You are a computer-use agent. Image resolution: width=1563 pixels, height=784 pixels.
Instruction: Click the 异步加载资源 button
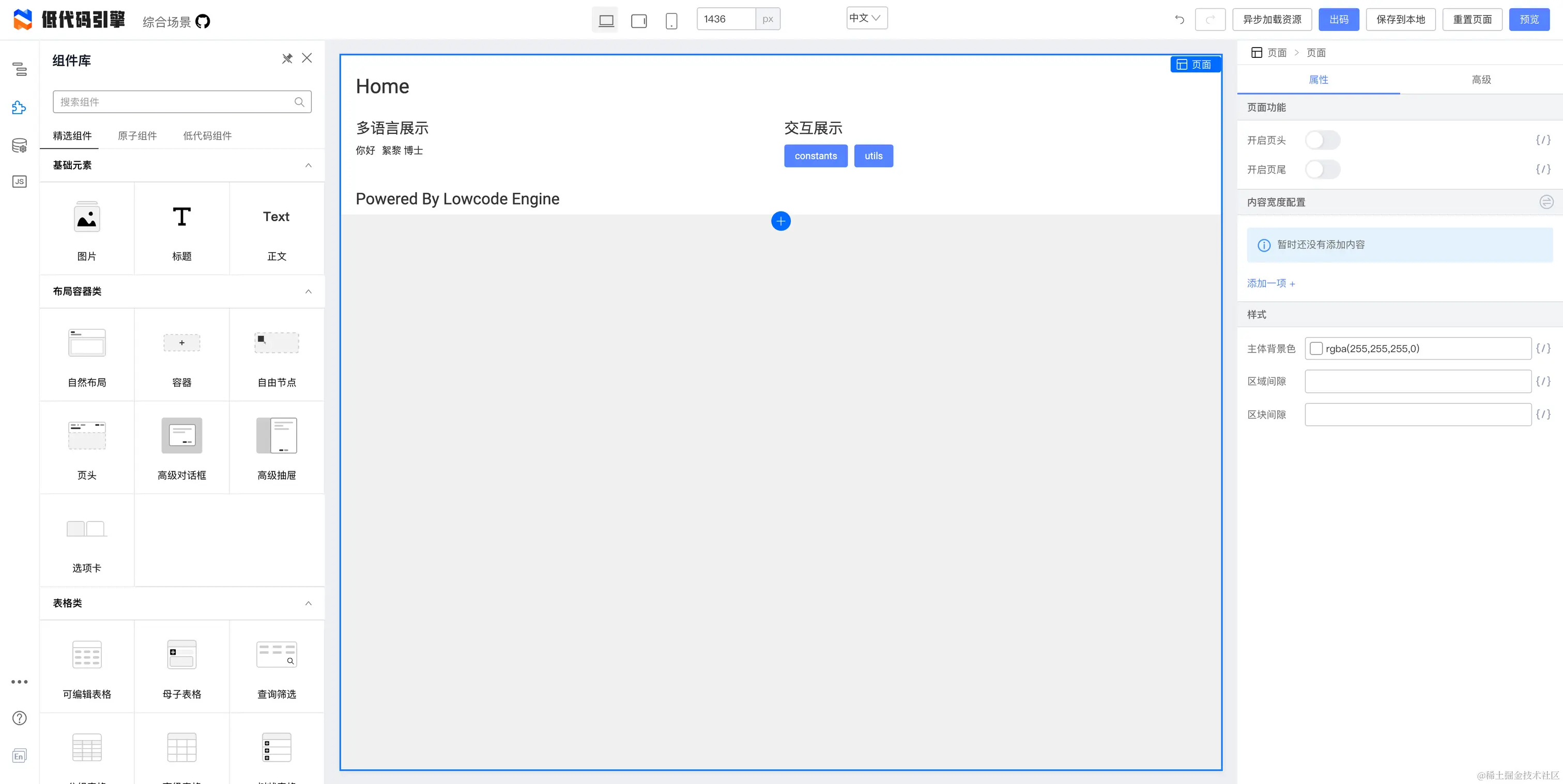[1272, 20]
